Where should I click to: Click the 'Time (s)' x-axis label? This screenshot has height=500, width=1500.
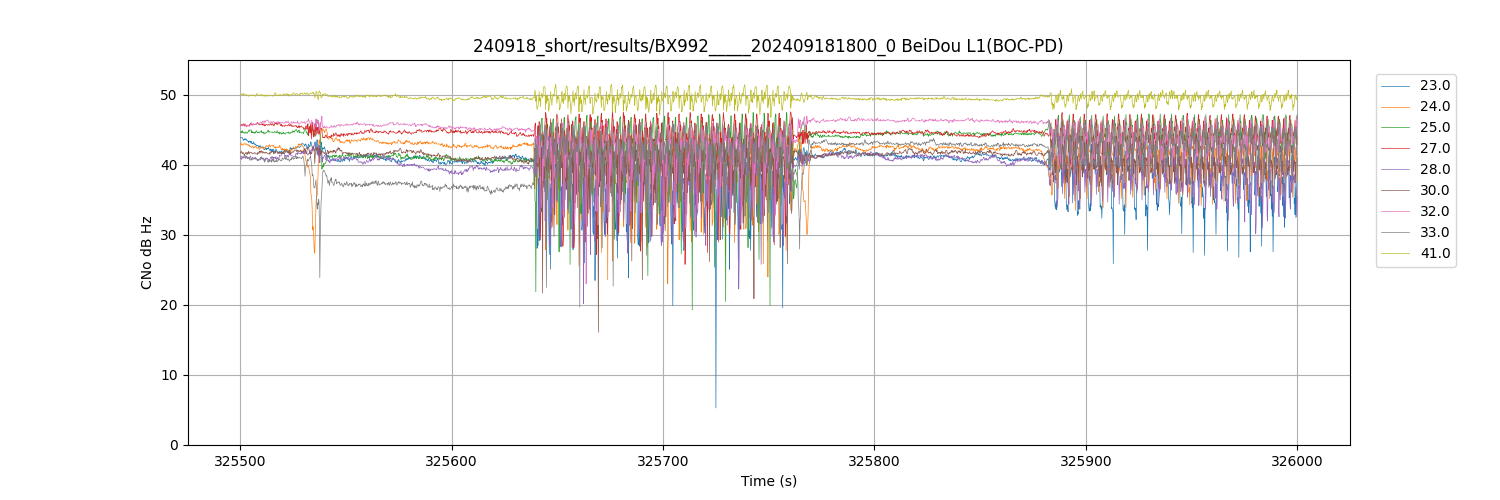tap(768, 481)
